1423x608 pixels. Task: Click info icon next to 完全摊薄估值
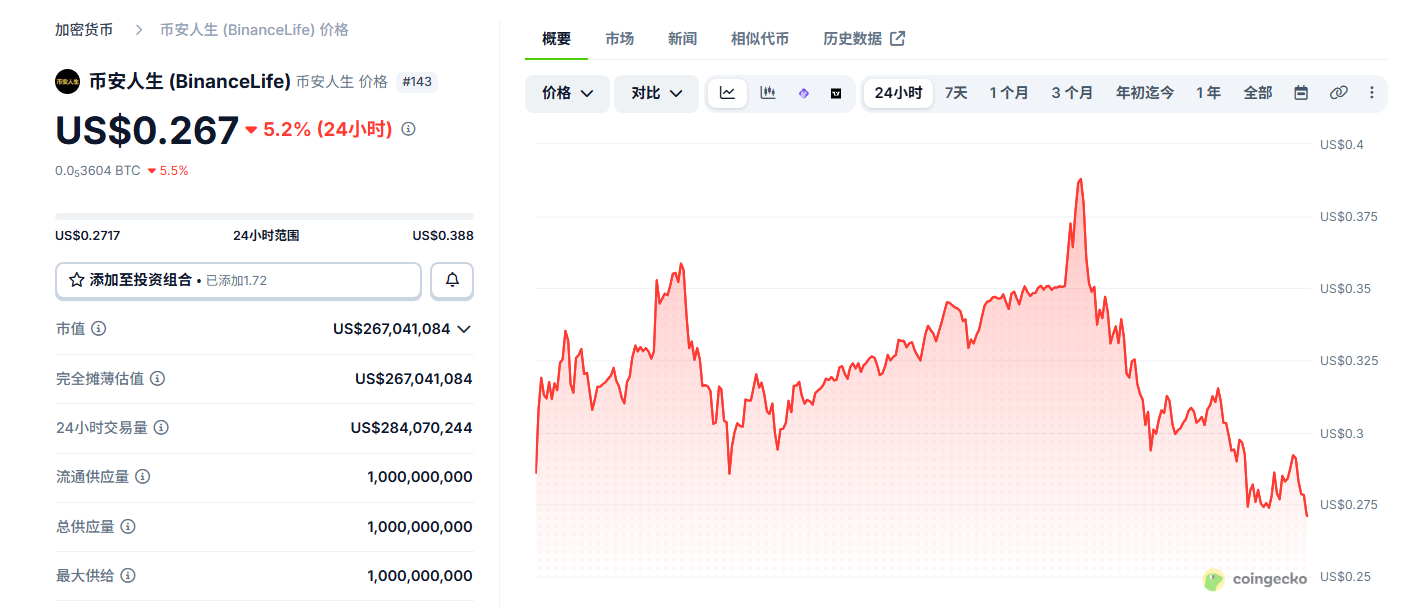click(157, 378)
